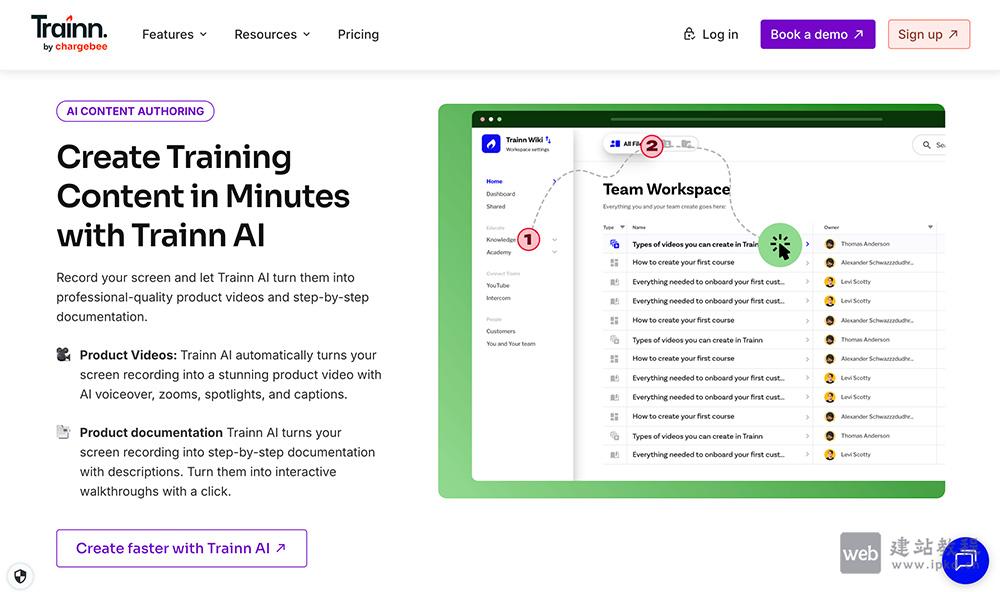Click the Book a demo button

click(x=817, y=34)
